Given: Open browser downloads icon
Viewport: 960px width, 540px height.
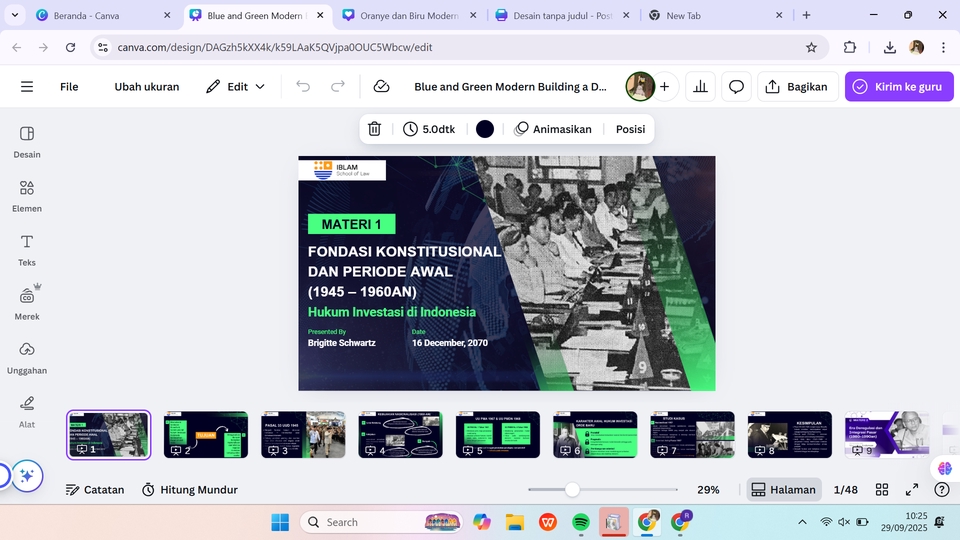Looking at the screenshot, I should click(890, 47).
